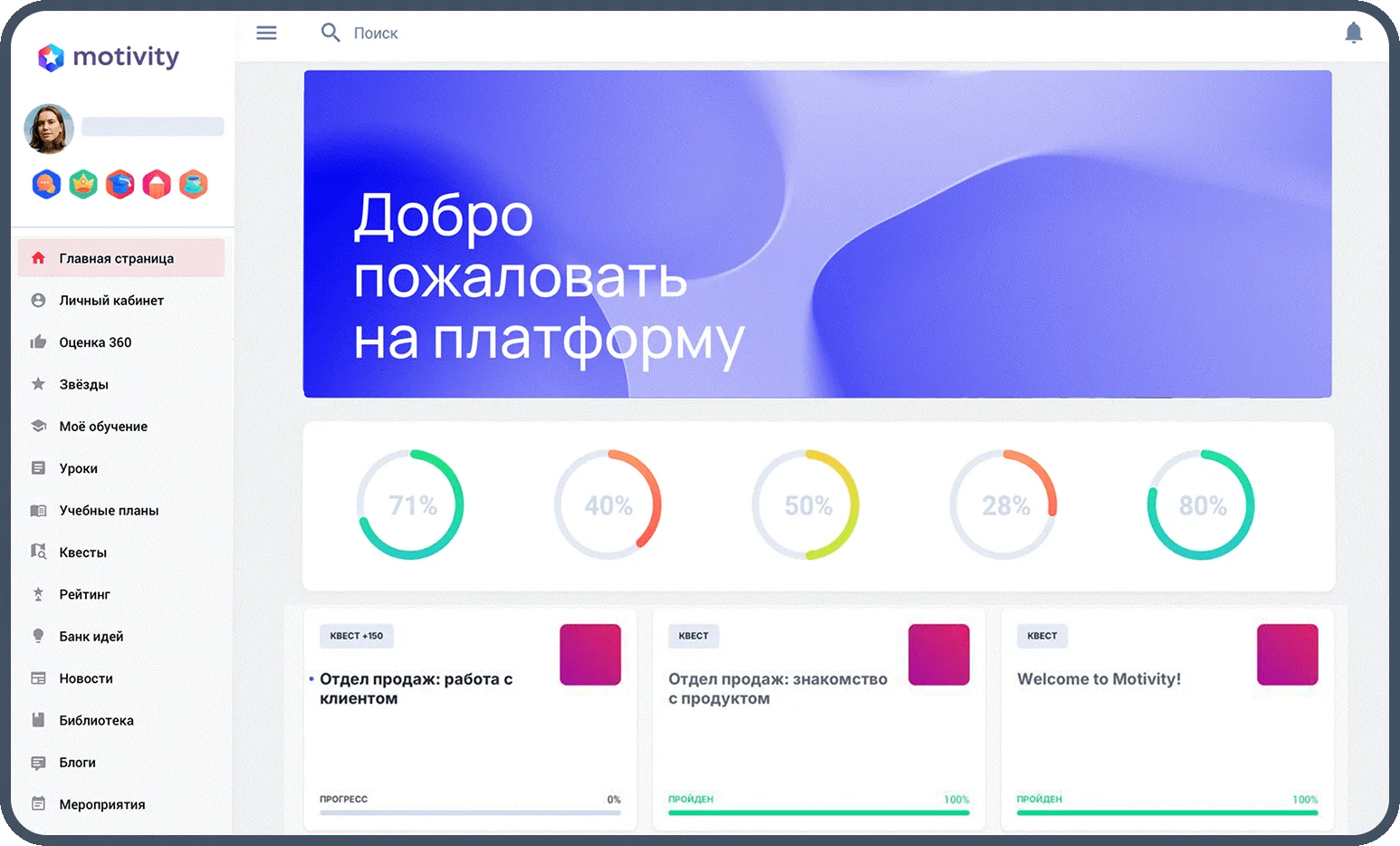Click the graduation cap Моё обучение icon
Viewport: 1400px width, 846px height.
point(38,427)
